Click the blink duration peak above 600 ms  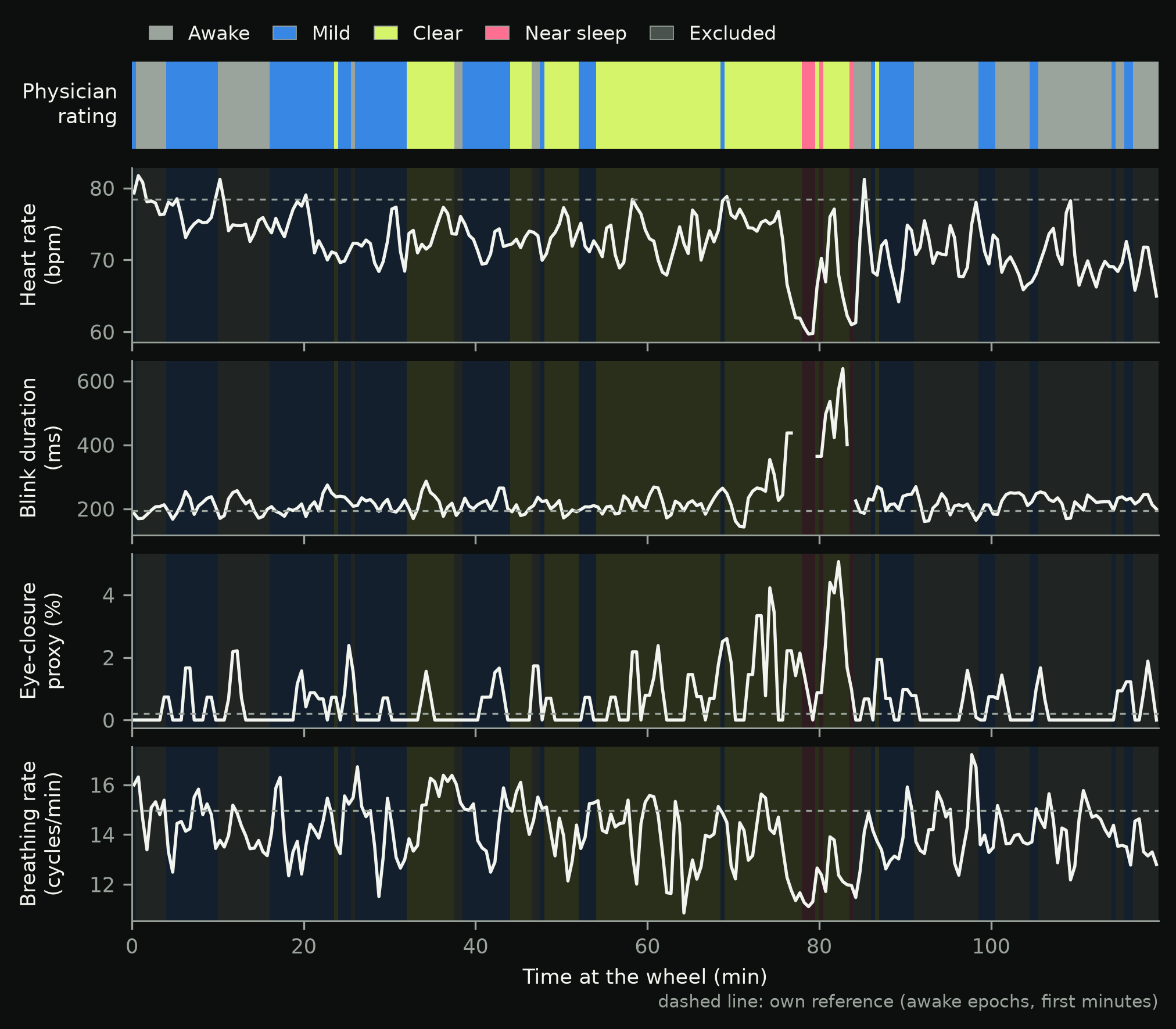tap(842, 368)
